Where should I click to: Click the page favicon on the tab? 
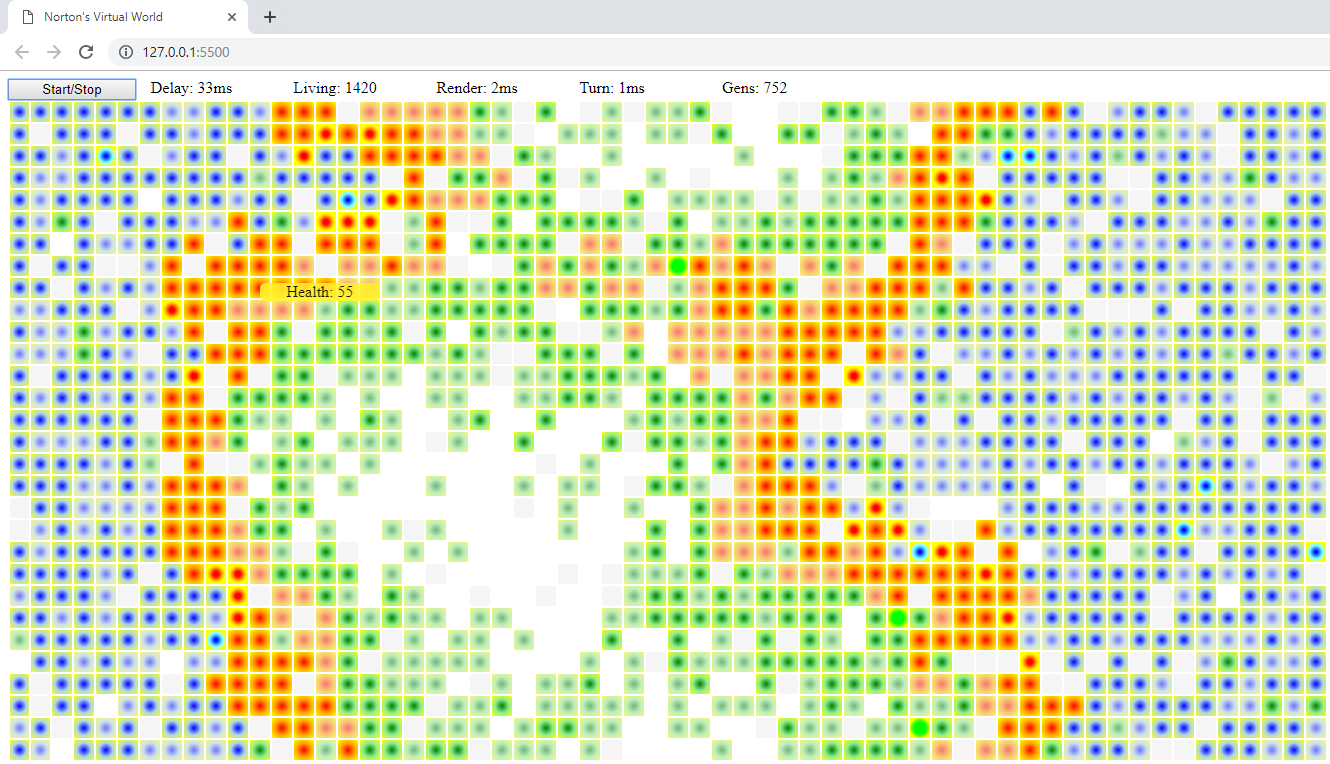click(x=28, y=17)
